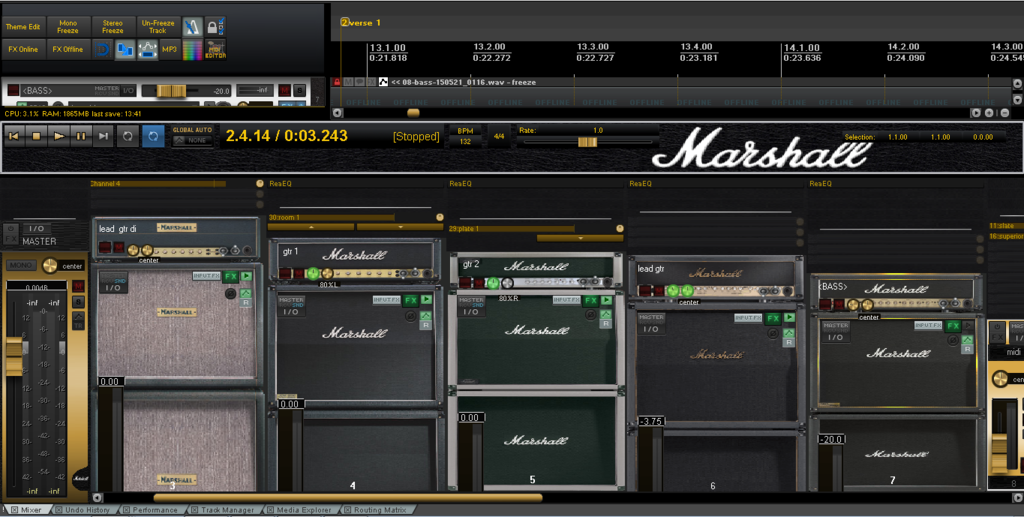
Task: Click the FX Offline button
Action: [68, 50]
